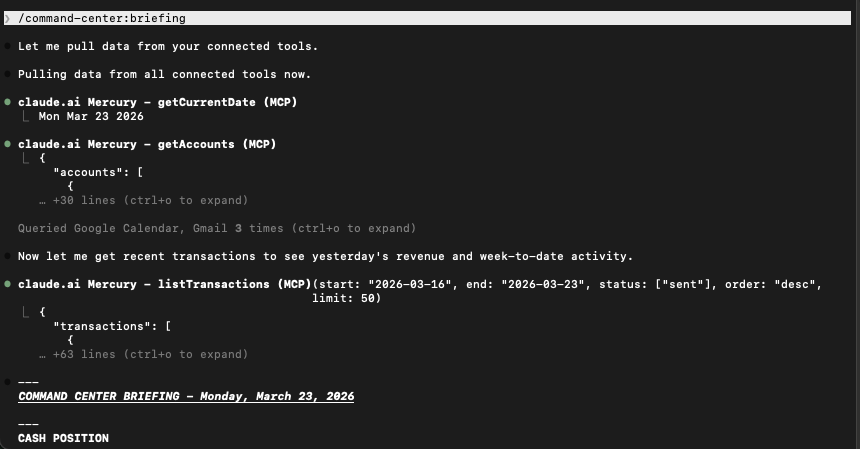Viewport: 860px width, 449px height.
Task: Click the /command-center:briefing command input
Action: coord(102,18)
